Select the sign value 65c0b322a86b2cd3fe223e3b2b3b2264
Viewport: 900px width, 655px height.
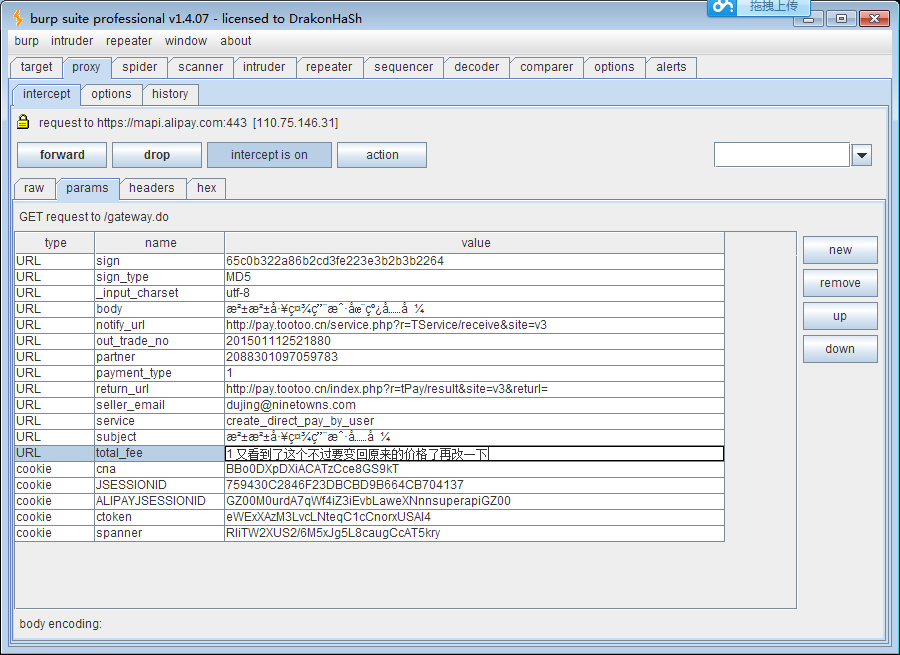(474, 261)
